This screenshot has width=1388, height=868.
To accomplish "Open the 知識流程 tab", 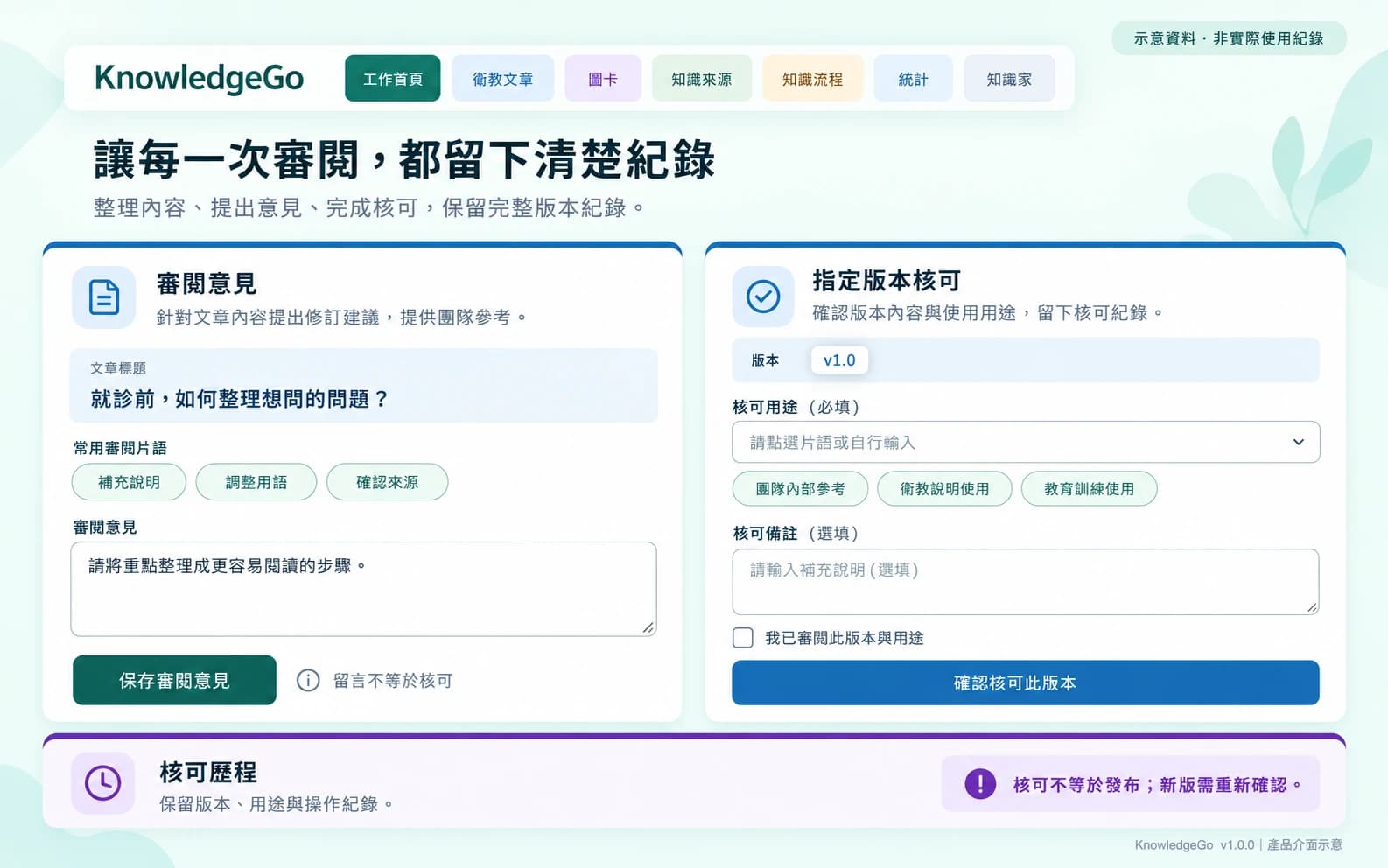I will click(x=813, y=79).
